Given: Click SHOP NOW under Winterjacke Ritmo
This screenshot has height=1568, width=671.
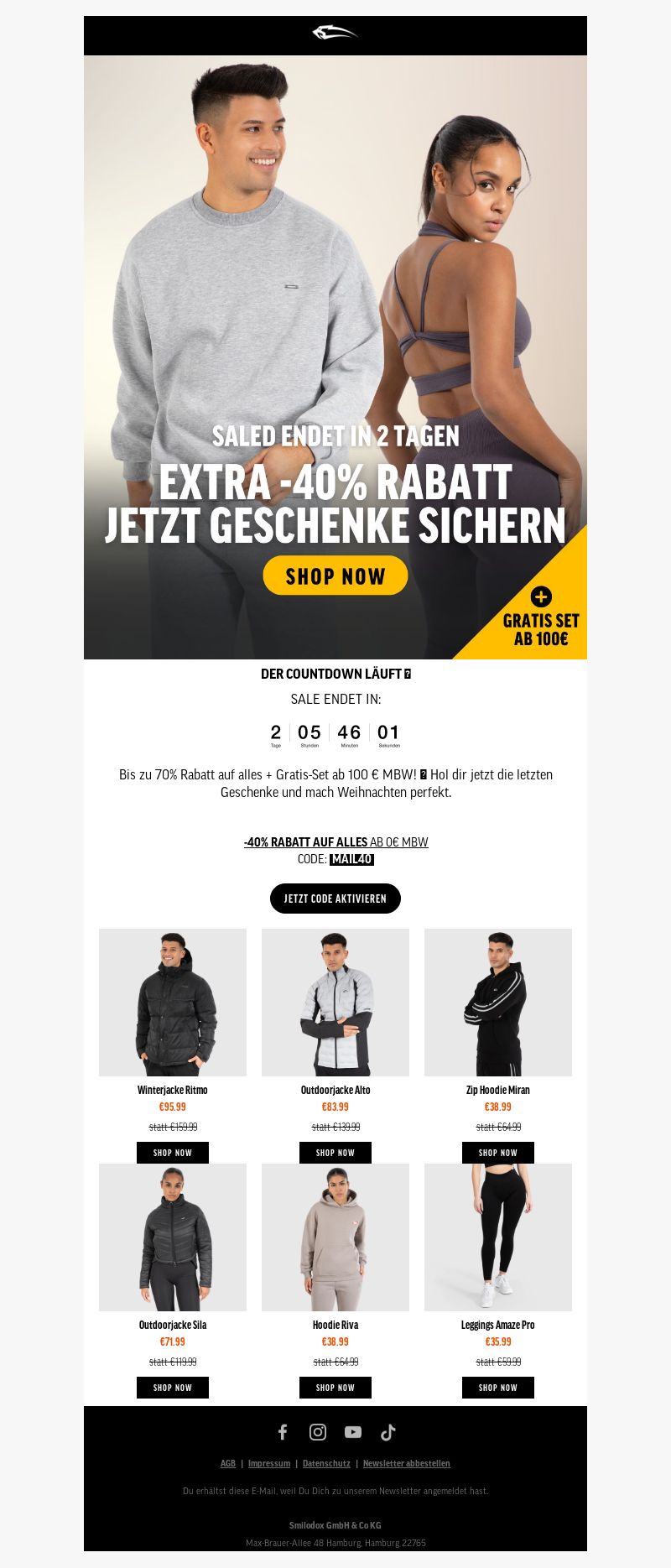Looking at the screenshot, I should click(x=173, y=1153).
